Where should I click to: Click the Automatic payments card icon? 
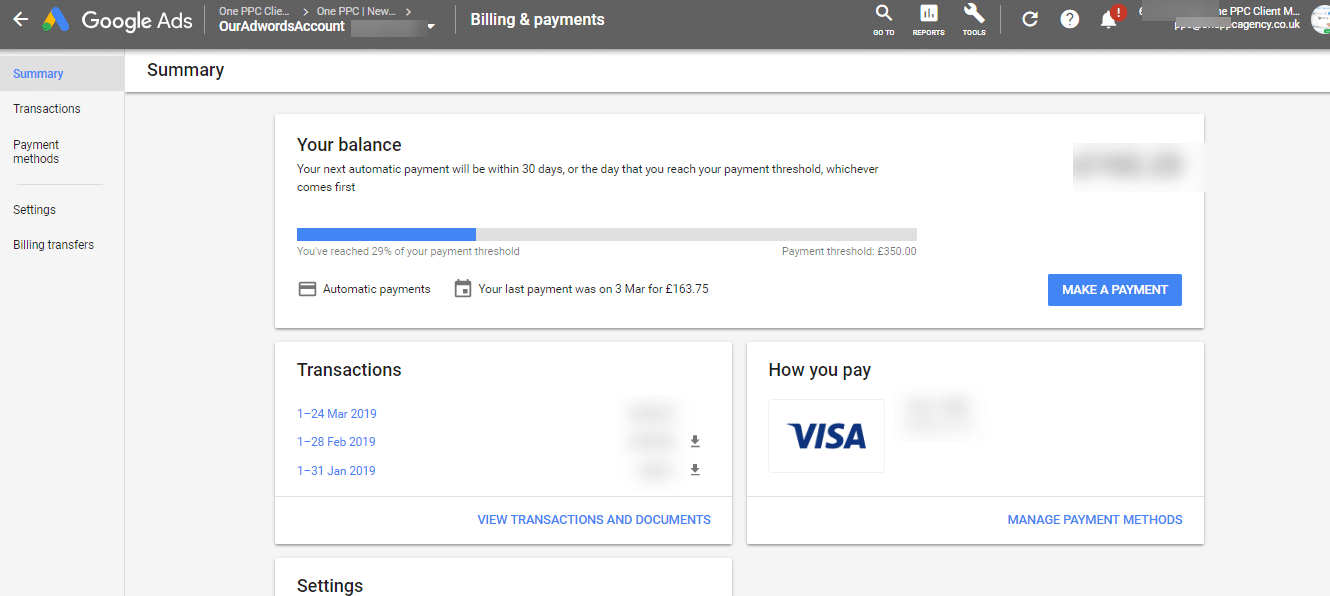(x=307, y=289)
